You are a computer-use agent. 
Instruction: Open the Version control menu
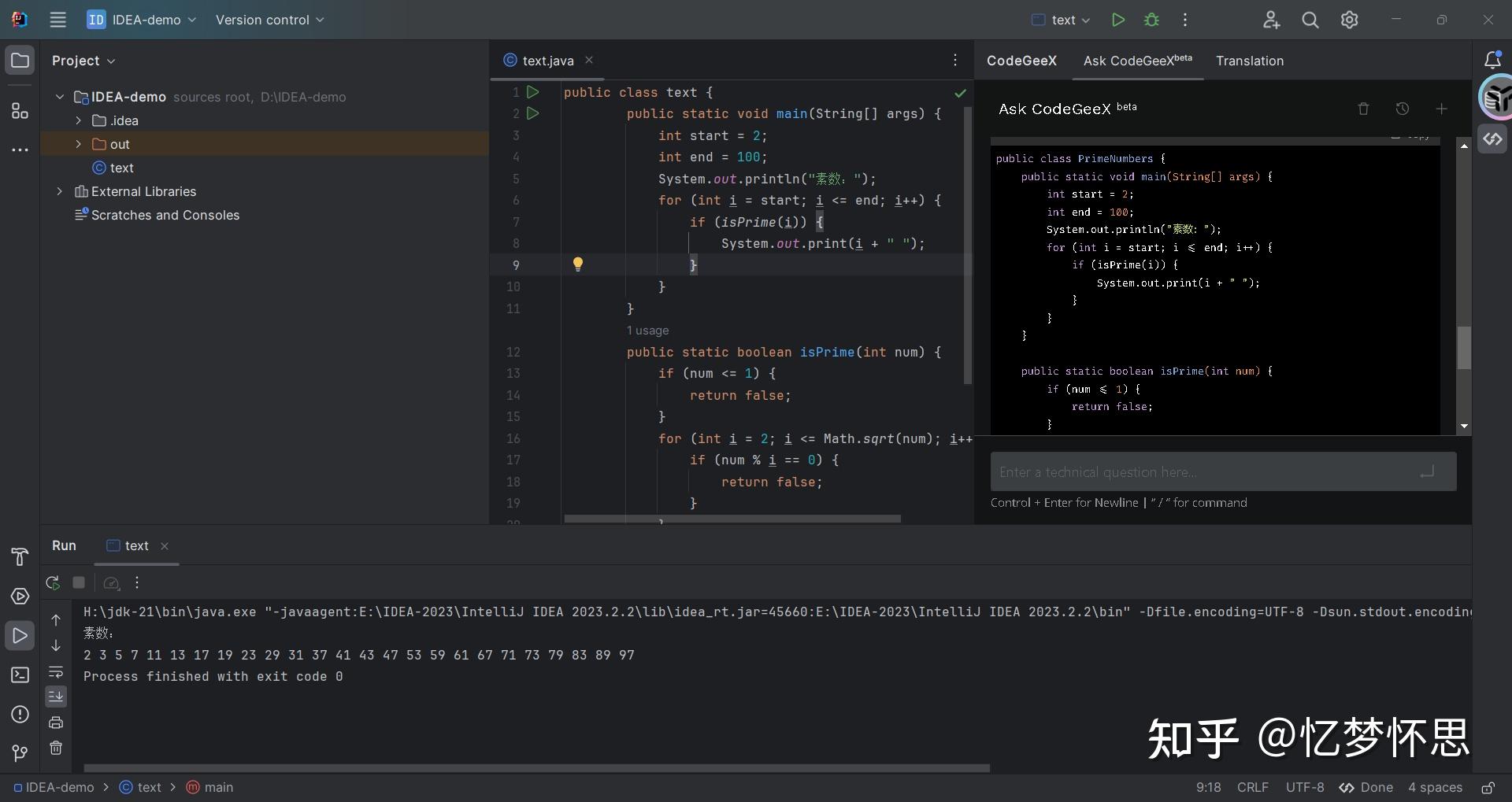[269, 20]
